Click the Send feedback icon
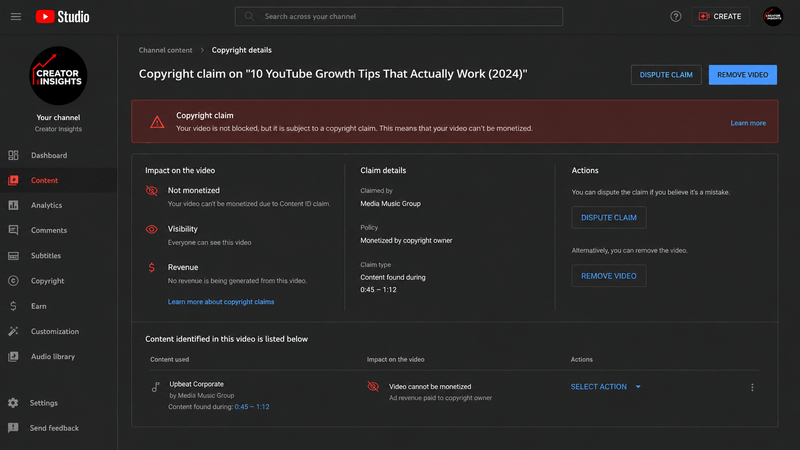Image resolution: width=800 pixels, height=450 pixels. click(x=13, y=428)
